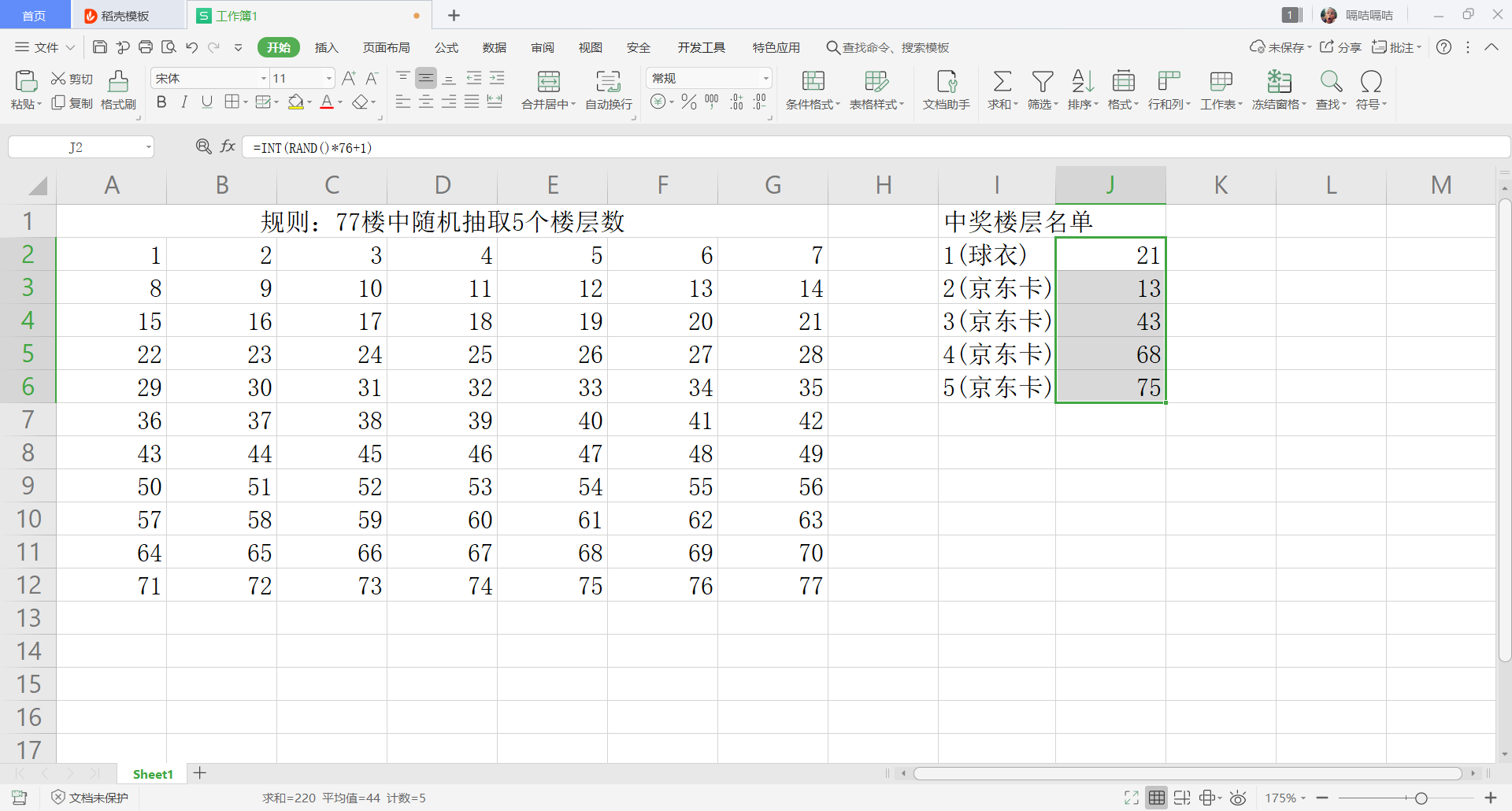Switch to the 插入 (Insert) ribbon tab
Screen dimensions: 1512x811
[326, 48]
